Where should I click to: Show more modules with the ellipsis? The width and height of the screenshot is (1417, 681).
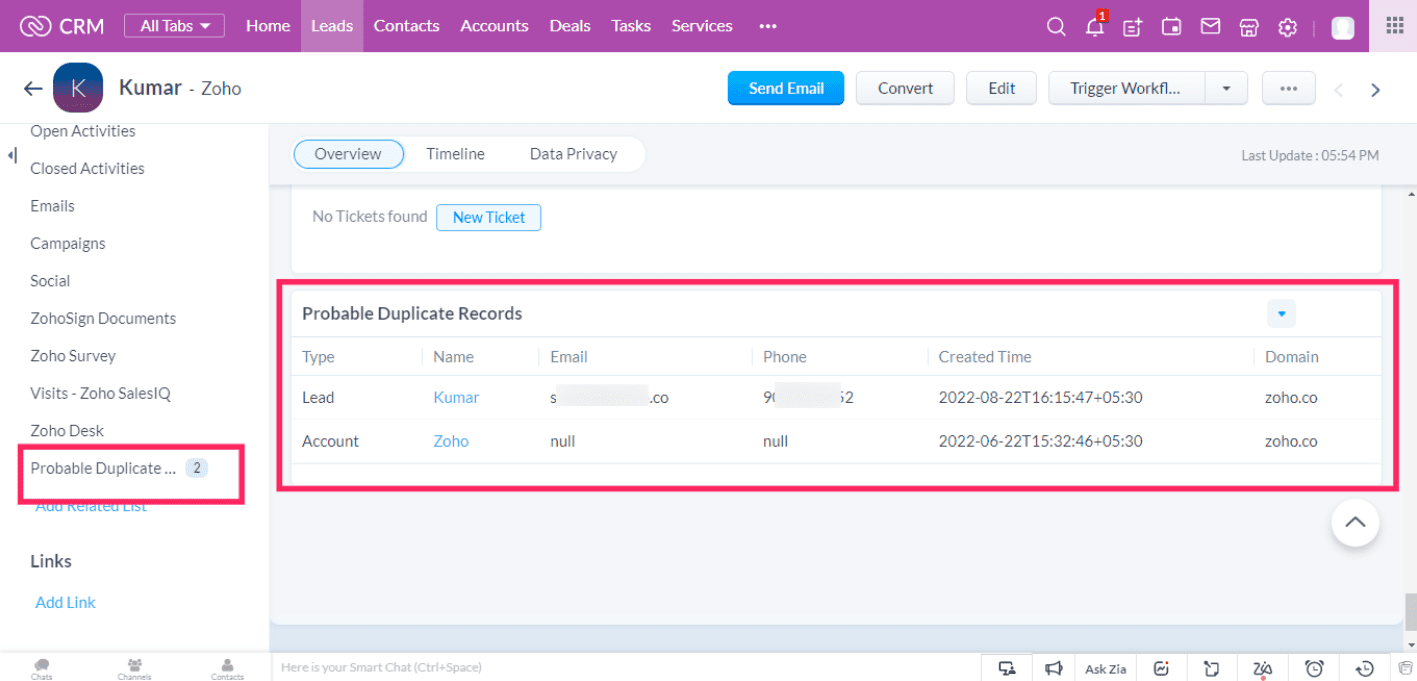click(x=768, y=26)
